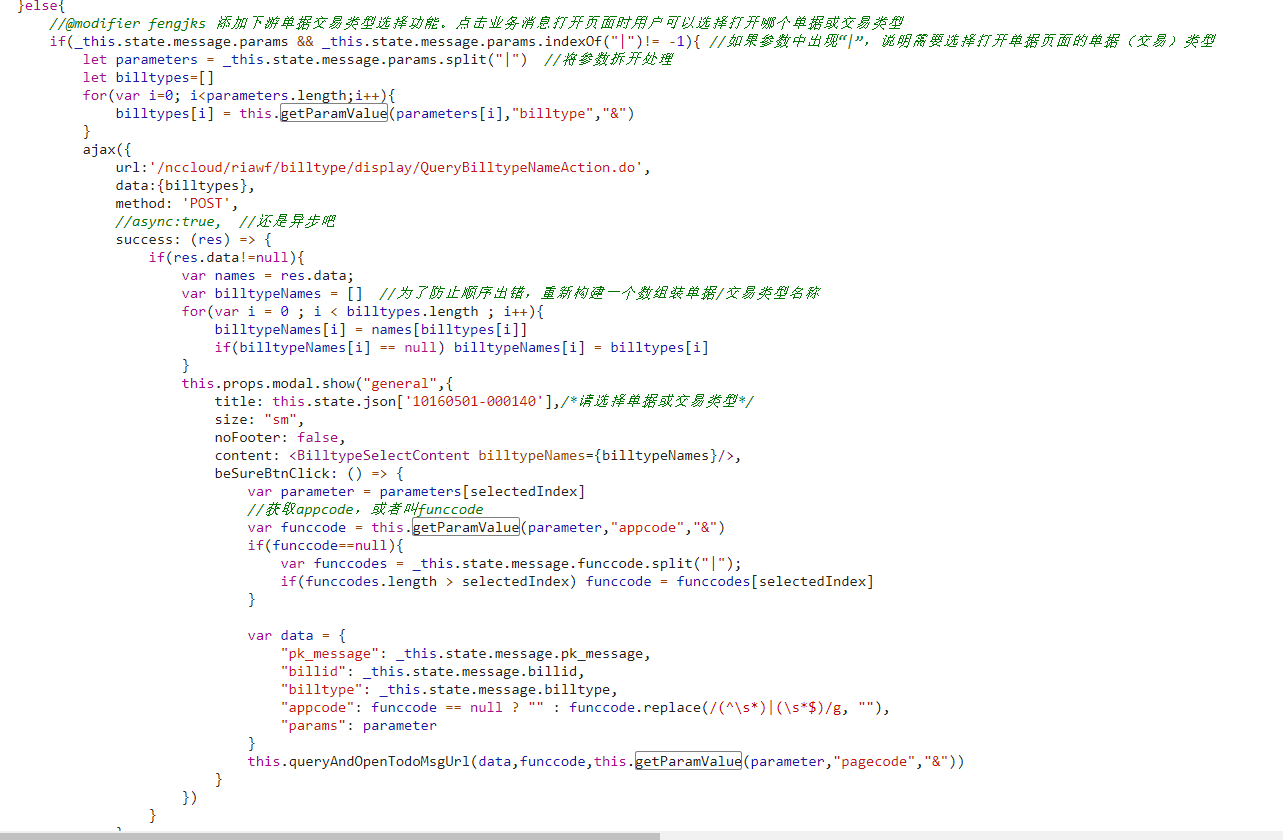Click getParamValue in the "billtypes[i] =" line
The width and height of the screenshot is (1283, 840).
tap(334, 113)
